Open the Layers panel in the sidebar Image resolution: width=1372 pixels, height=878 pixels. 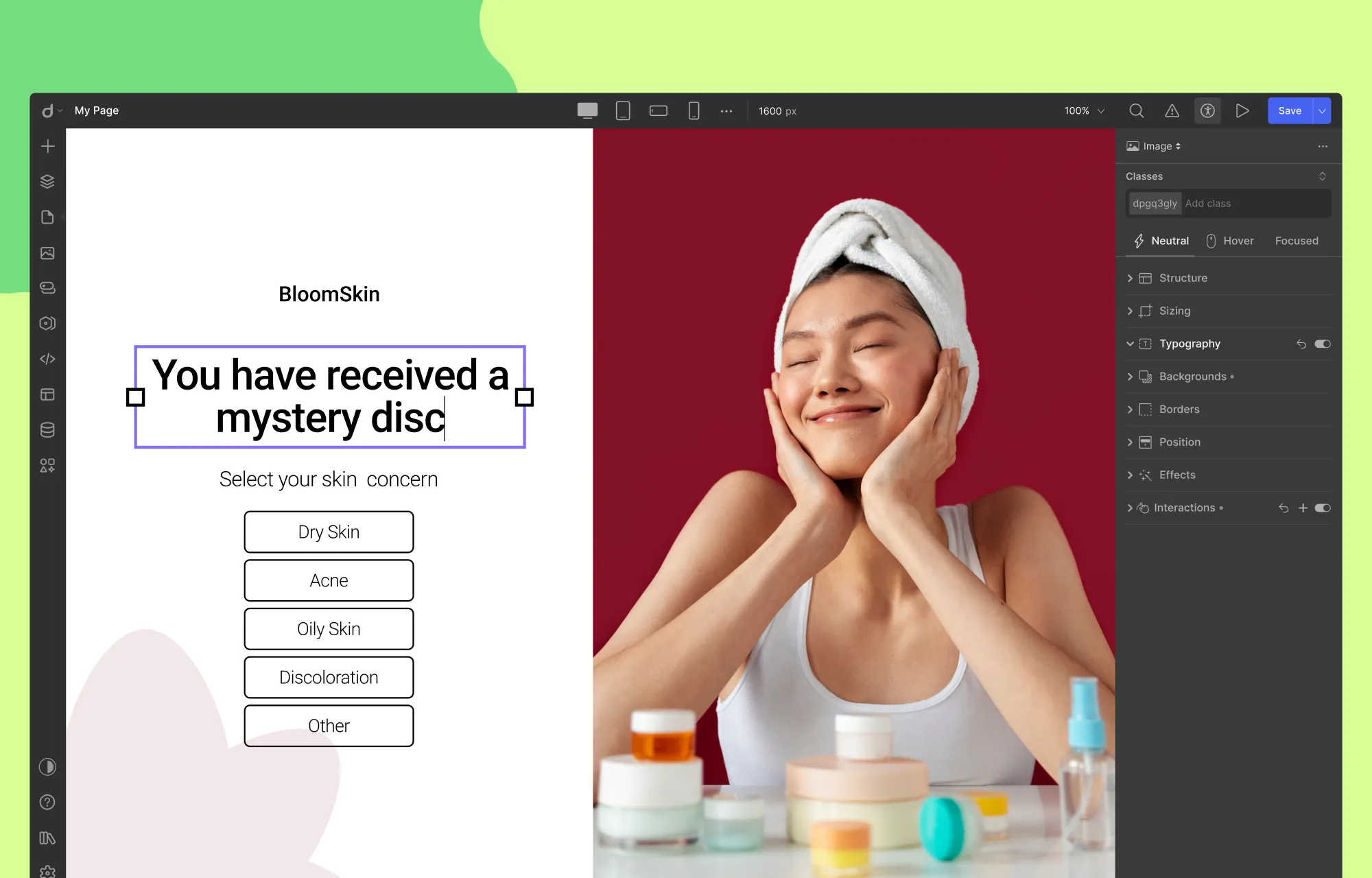[47, 181]
